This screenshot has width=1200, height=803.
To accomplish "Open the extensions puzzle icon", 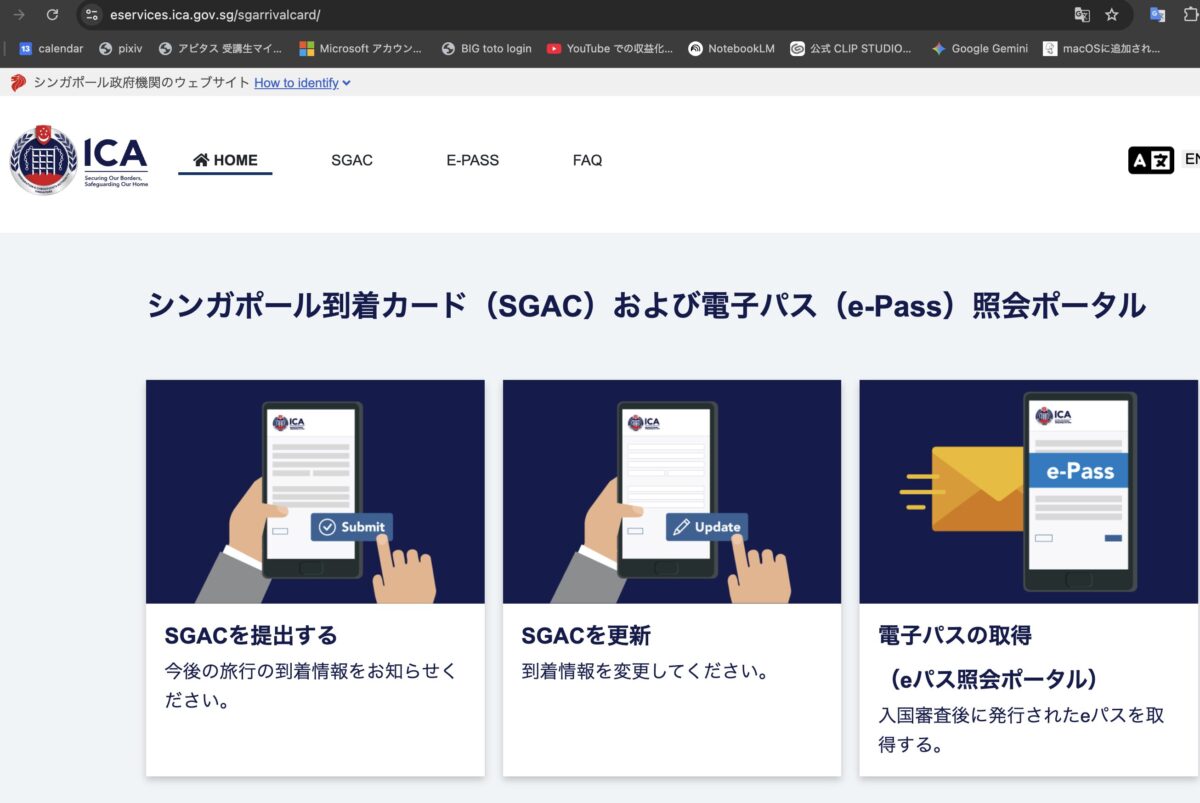I will click(1190, 15).
